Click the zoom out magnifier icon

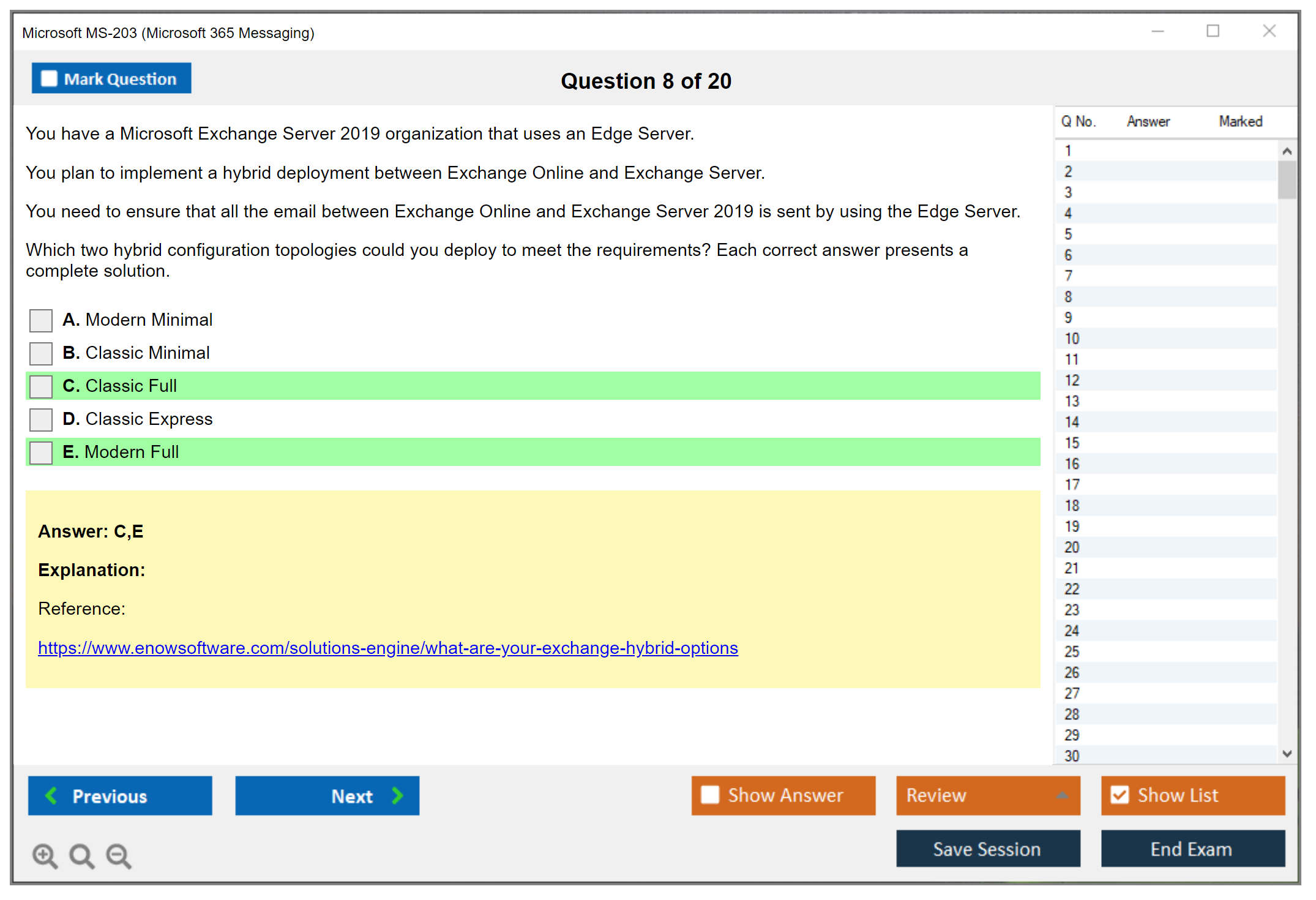[x=118, y=855]
